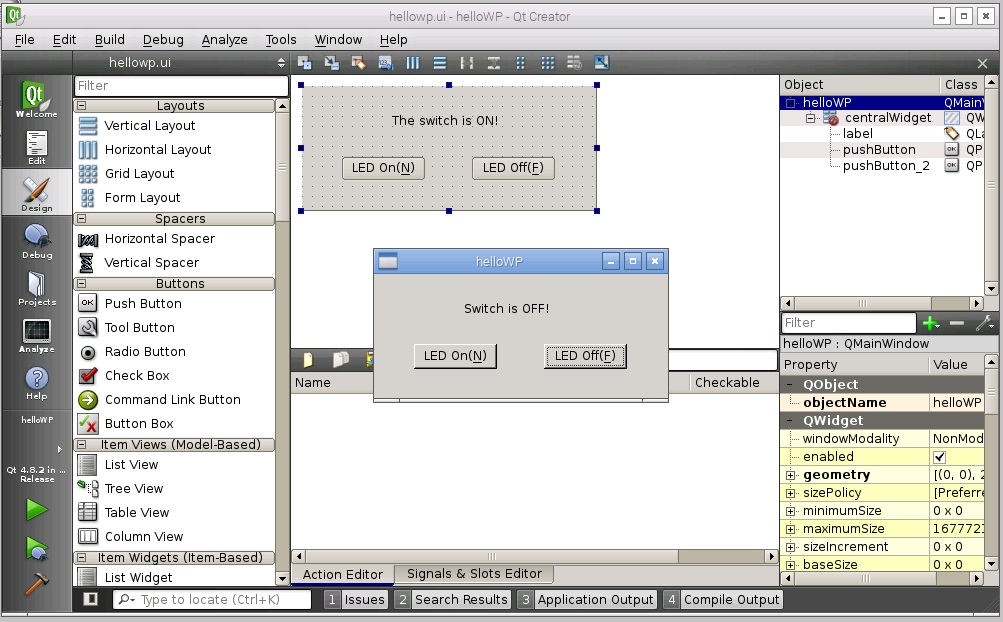Switch to Signals & Slots Editor tab
1003x622 pixels.
point(474,574)
